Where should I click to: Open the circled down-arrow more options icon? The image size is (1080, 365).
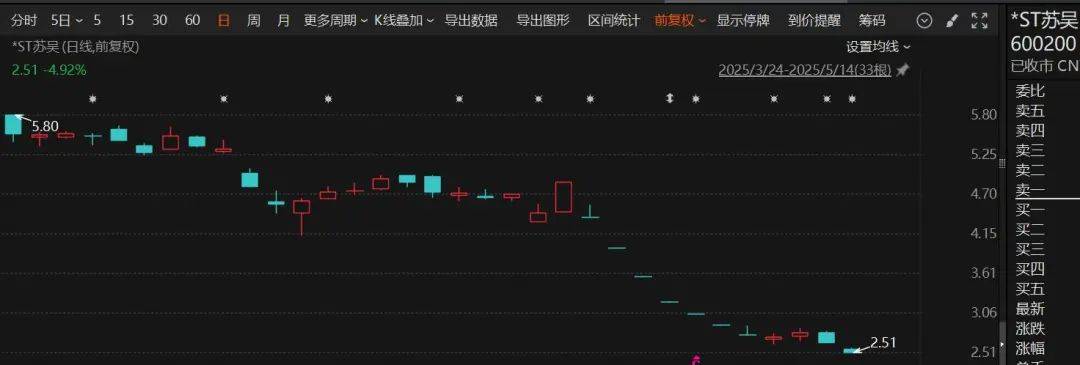click(924, 21)
